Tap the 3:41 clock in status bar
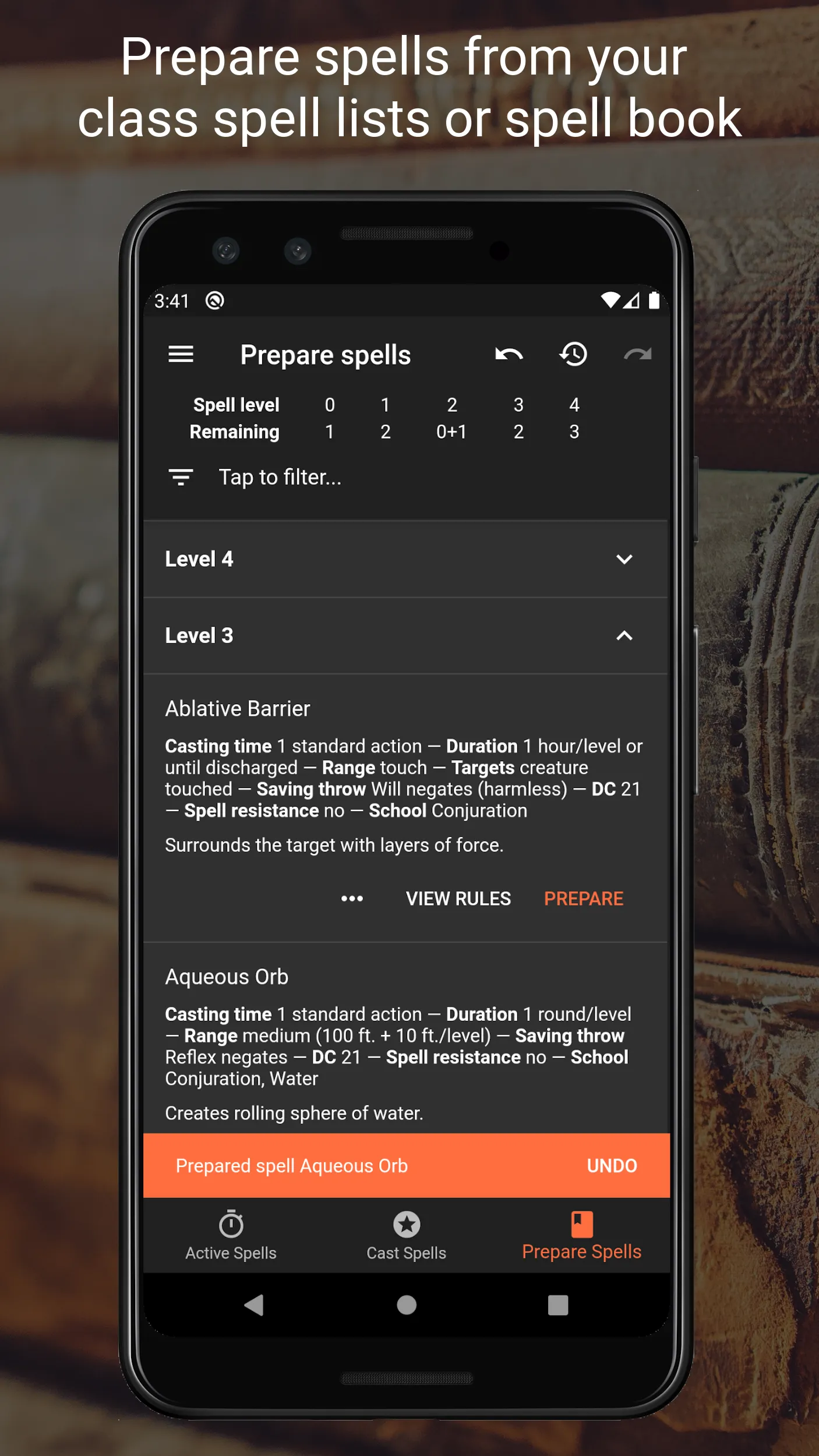This screenshot has width=819, height=1456. pyautogui.click(x=172, y=301)
